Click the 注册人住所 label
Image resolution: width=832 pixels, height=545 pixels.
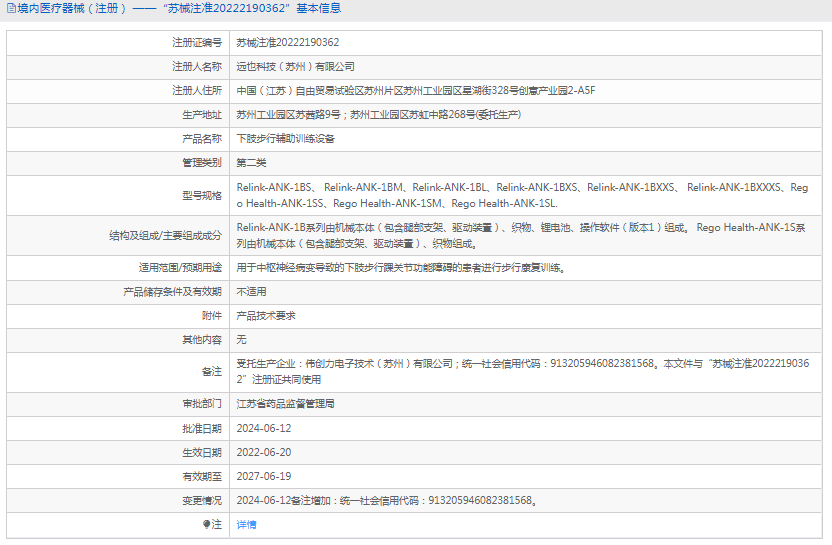197,90
